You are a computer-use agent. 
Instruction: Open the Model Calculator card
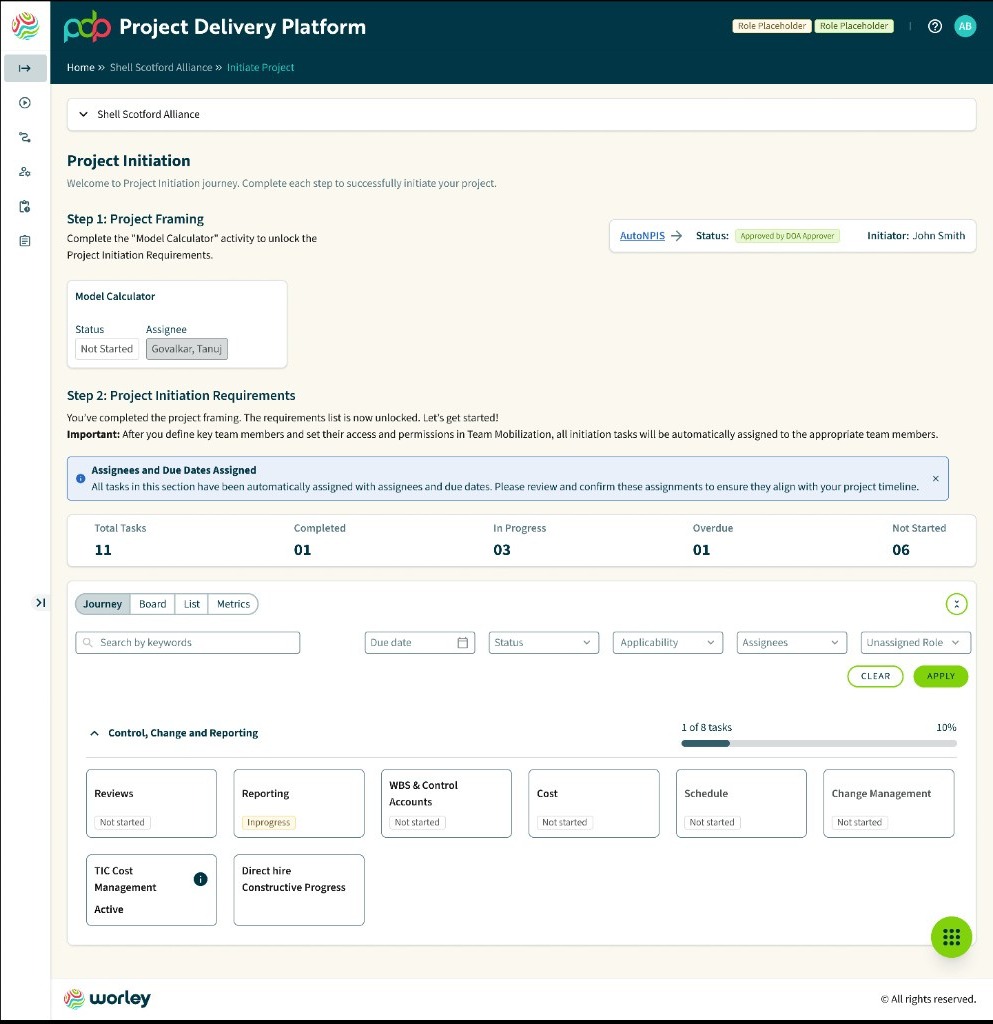click(x=177, y=325)
